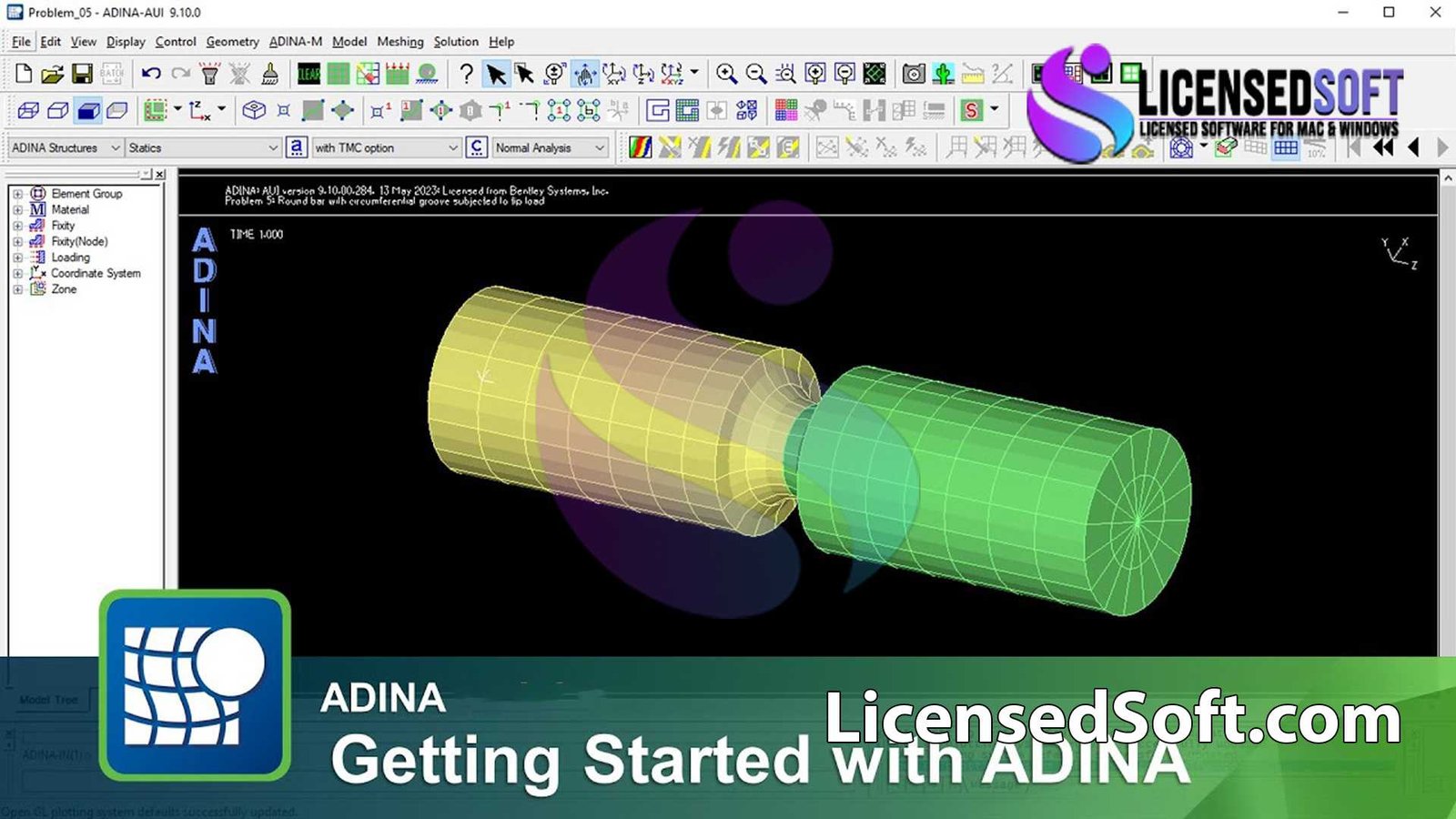Viewport: 1456px width, 819px height.
Task: Toggle Wireframe display mode
Action: pos(28,110)
